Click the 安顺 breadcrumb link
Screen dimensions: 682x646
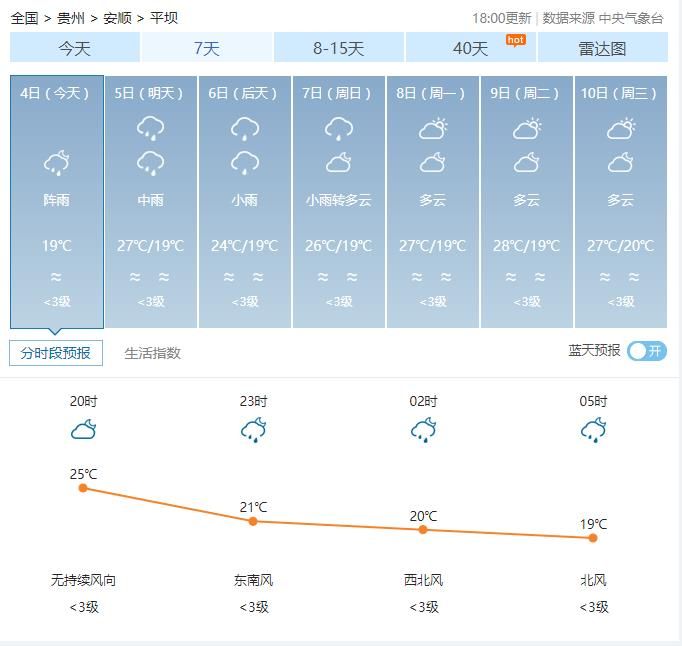click(x=117, y=18)
